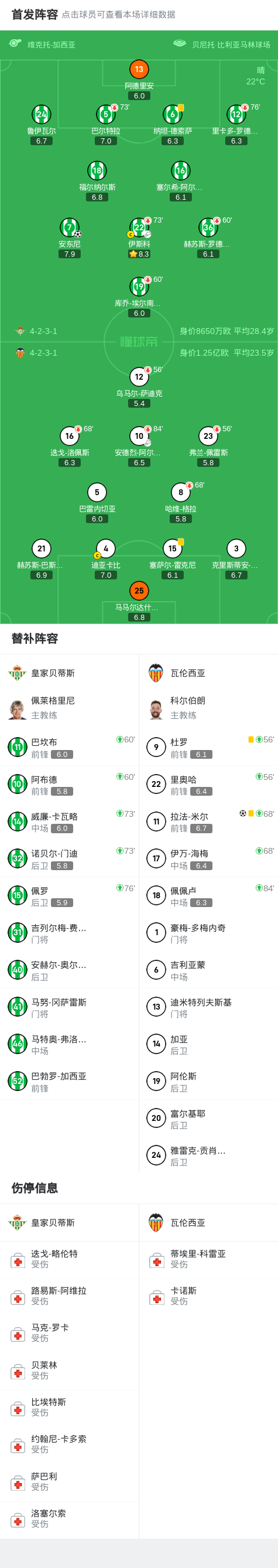
Task: Click coach 科尔伯朗 portrait
Action: click(x=156, y=709)
